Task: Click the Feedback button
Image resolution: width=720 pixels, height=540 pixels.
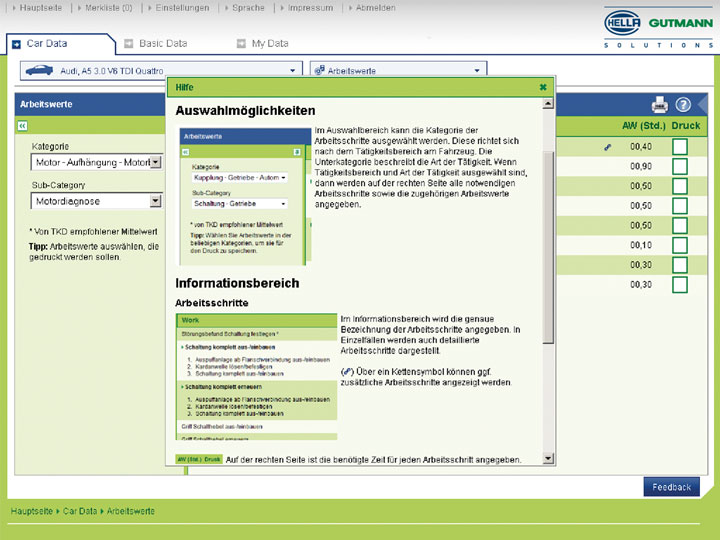Action: [671, 487]
